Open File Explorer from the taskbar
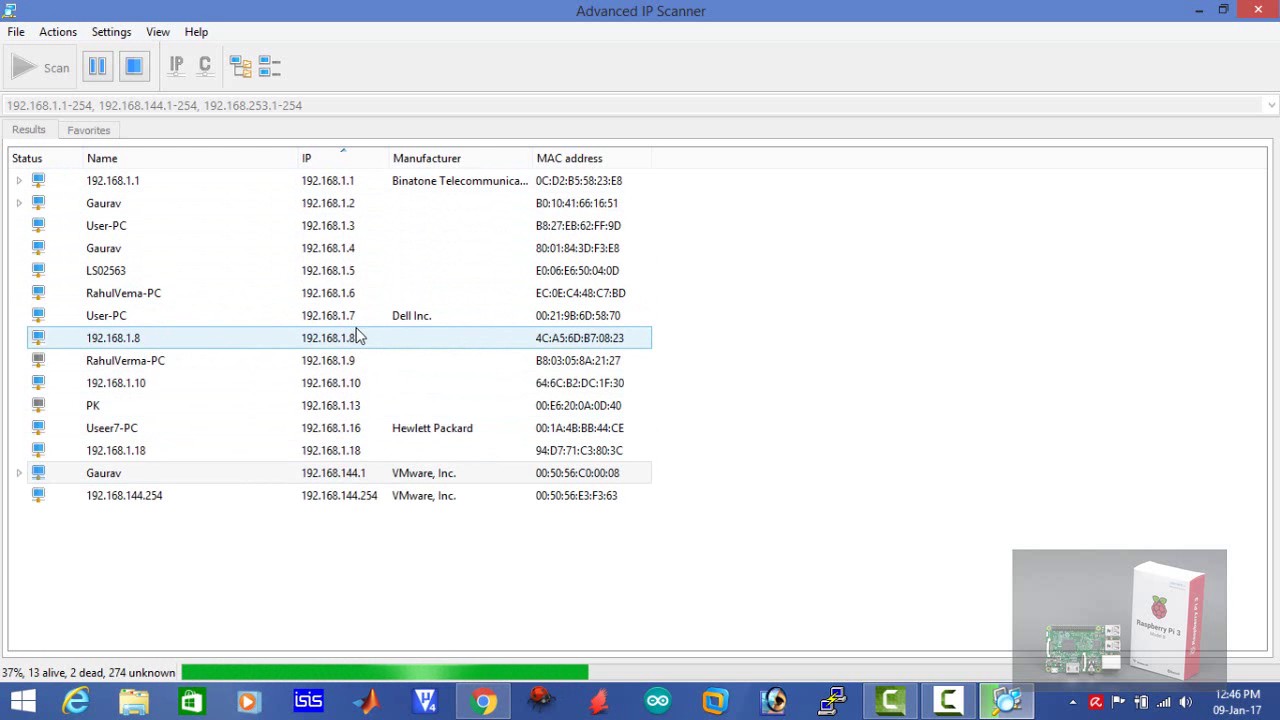The image size is (1280, 720). click(x=134, y=702)
